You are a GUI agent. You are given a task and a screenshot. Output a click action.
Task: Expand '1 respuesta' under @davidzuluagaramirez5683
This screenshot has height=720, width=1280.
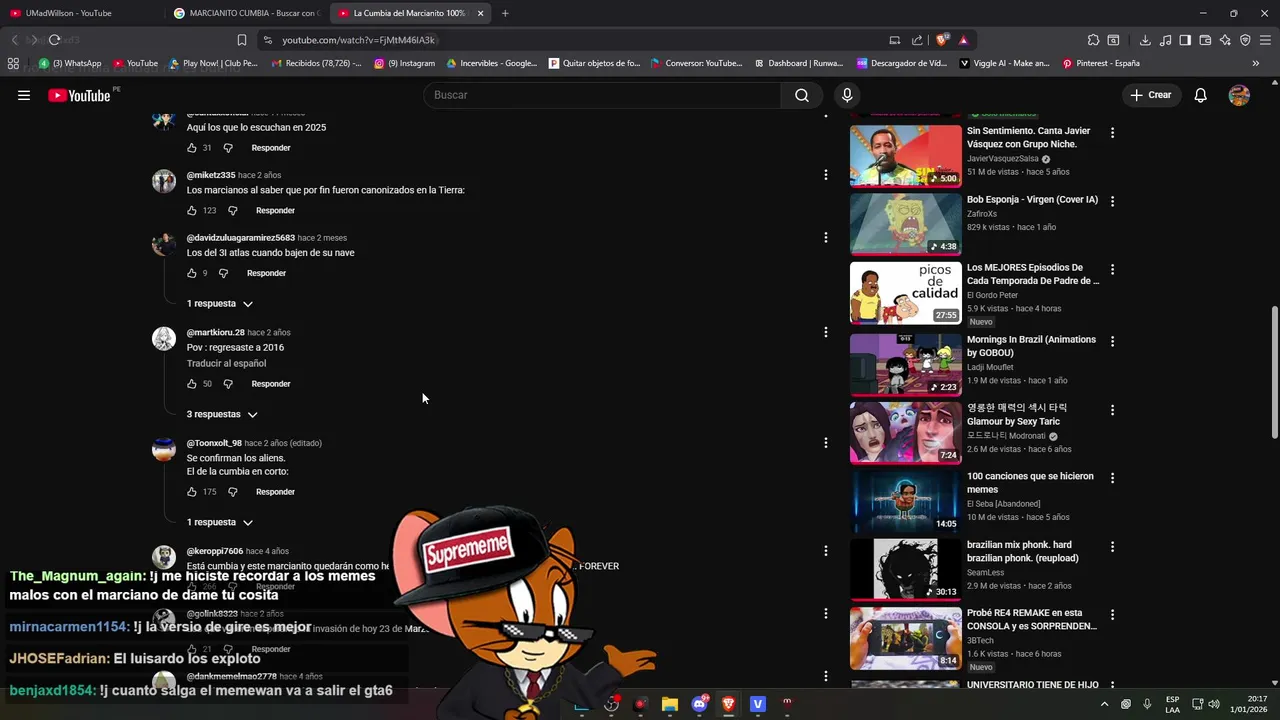[x=219, y=304]
